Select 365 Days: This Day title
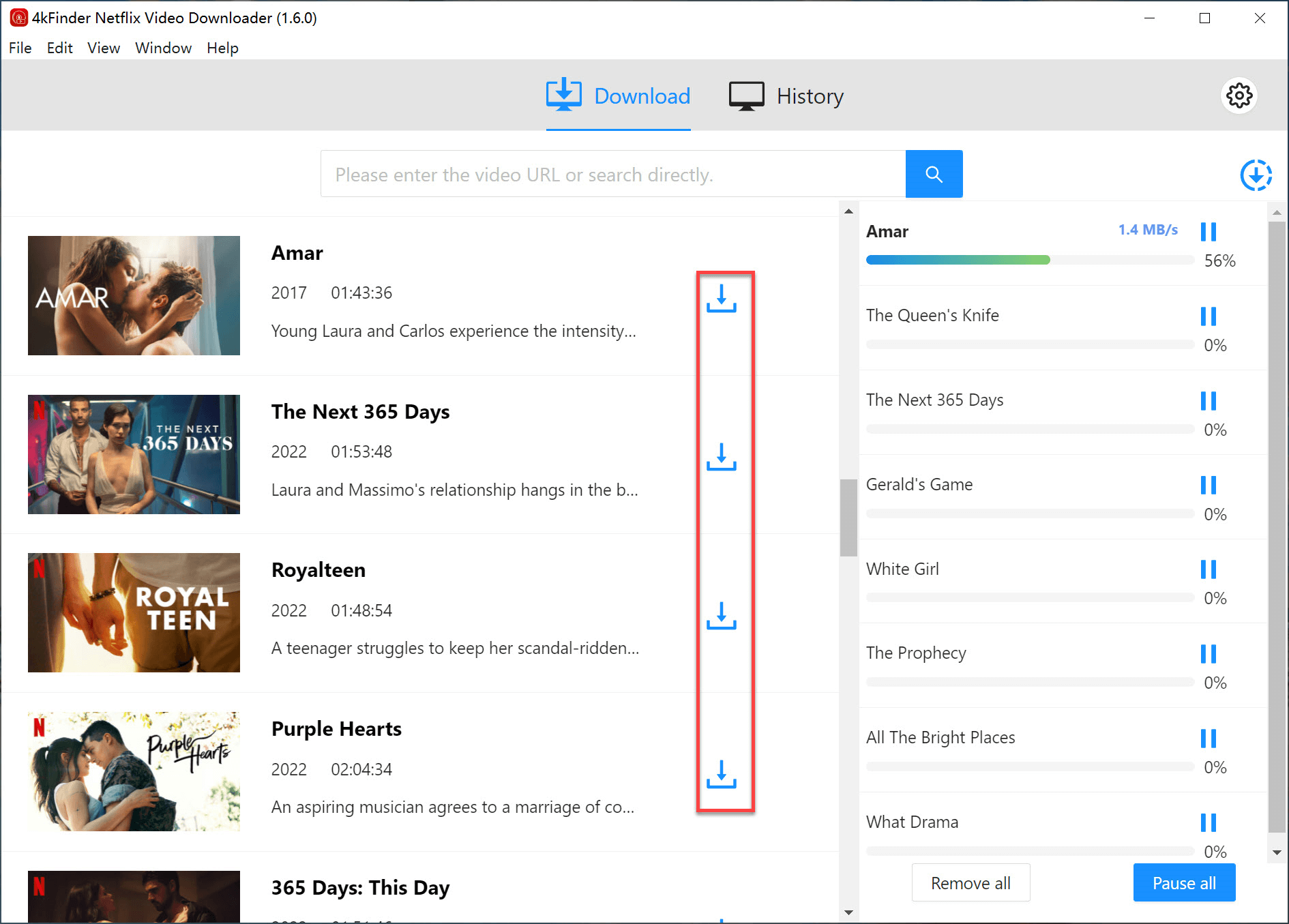 tap(360, 888)
